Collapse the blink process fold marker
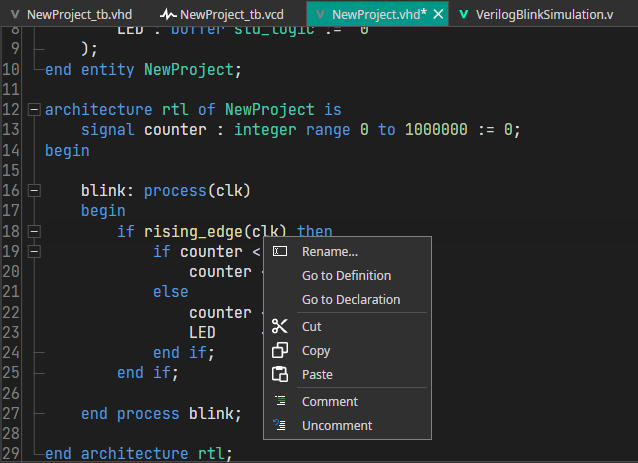The height and width of the screenshot is (463, 638). [x=34, y=191]
